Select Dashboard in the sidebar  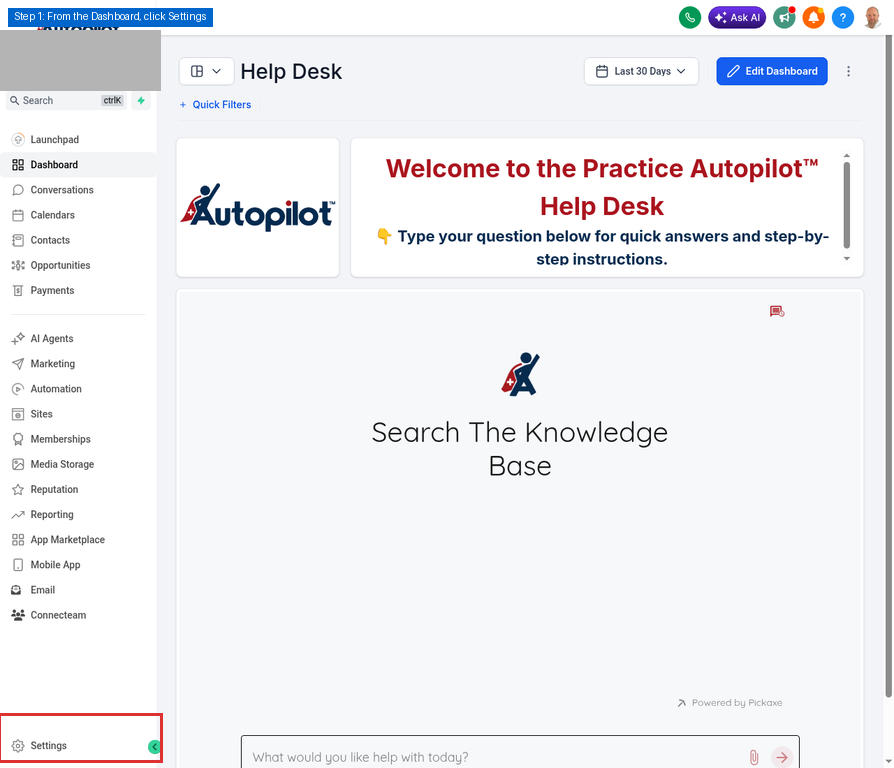pyautogui.click(x=78, y=165)
